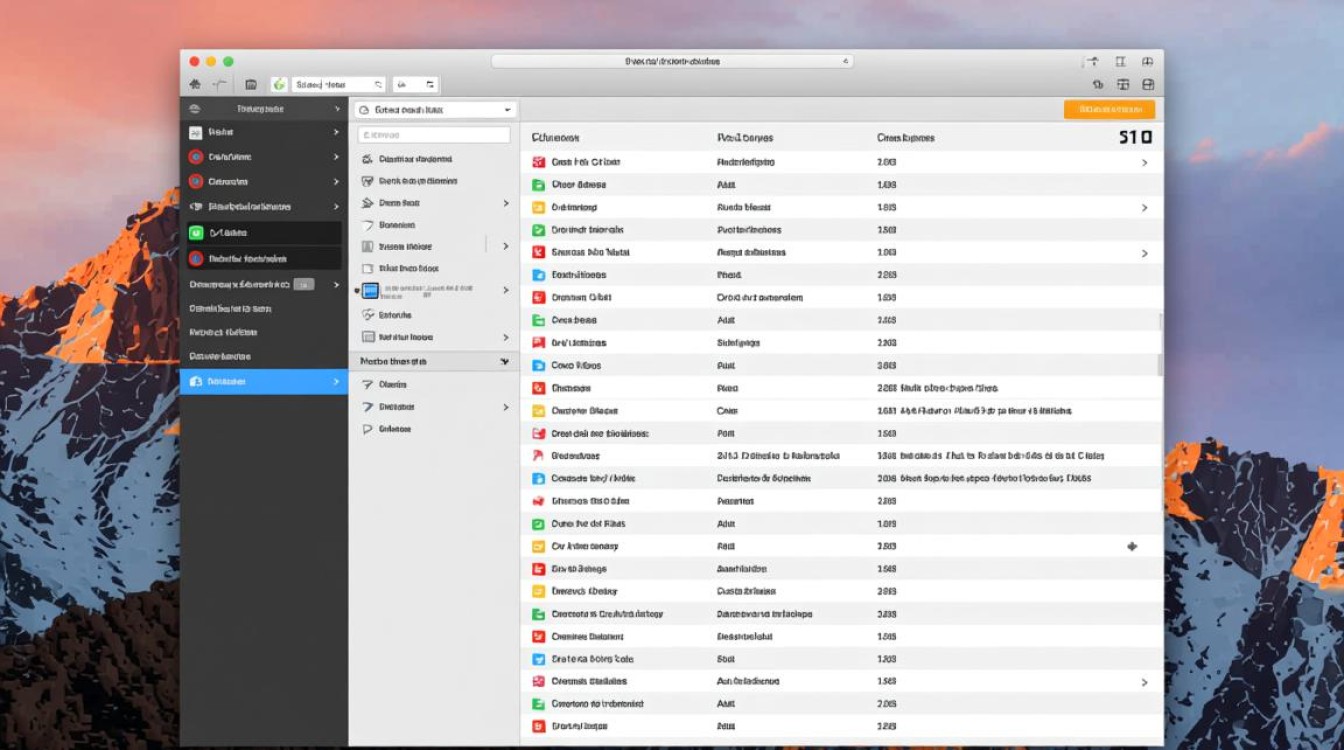Click the gray badge in the dark sidebar
Image resolution: width=1344 pixels, height=750 pixels.
pyautogui.click(x=303, y=284)
